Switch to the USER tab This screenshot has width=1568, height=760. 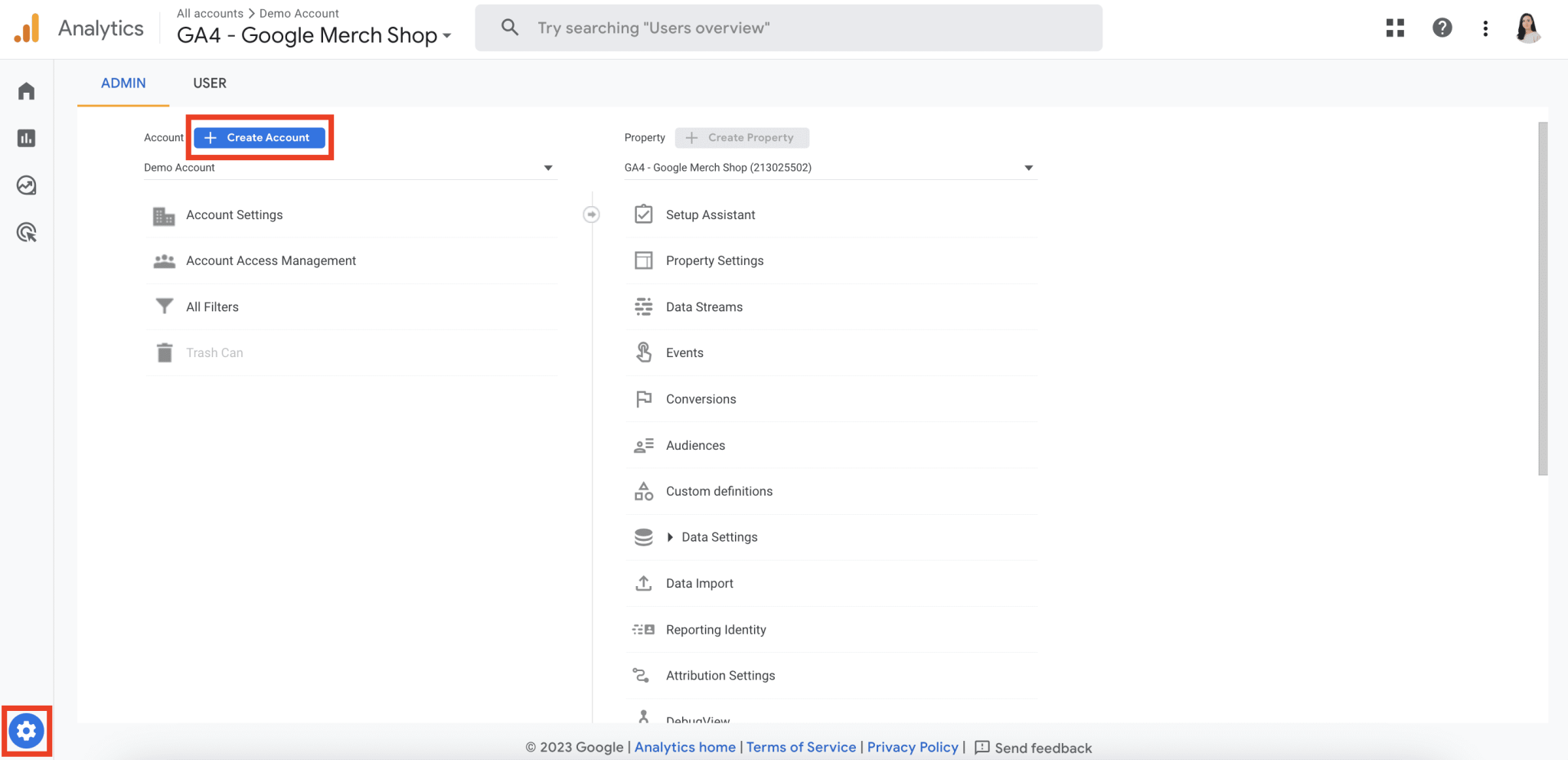click(210, 83)
